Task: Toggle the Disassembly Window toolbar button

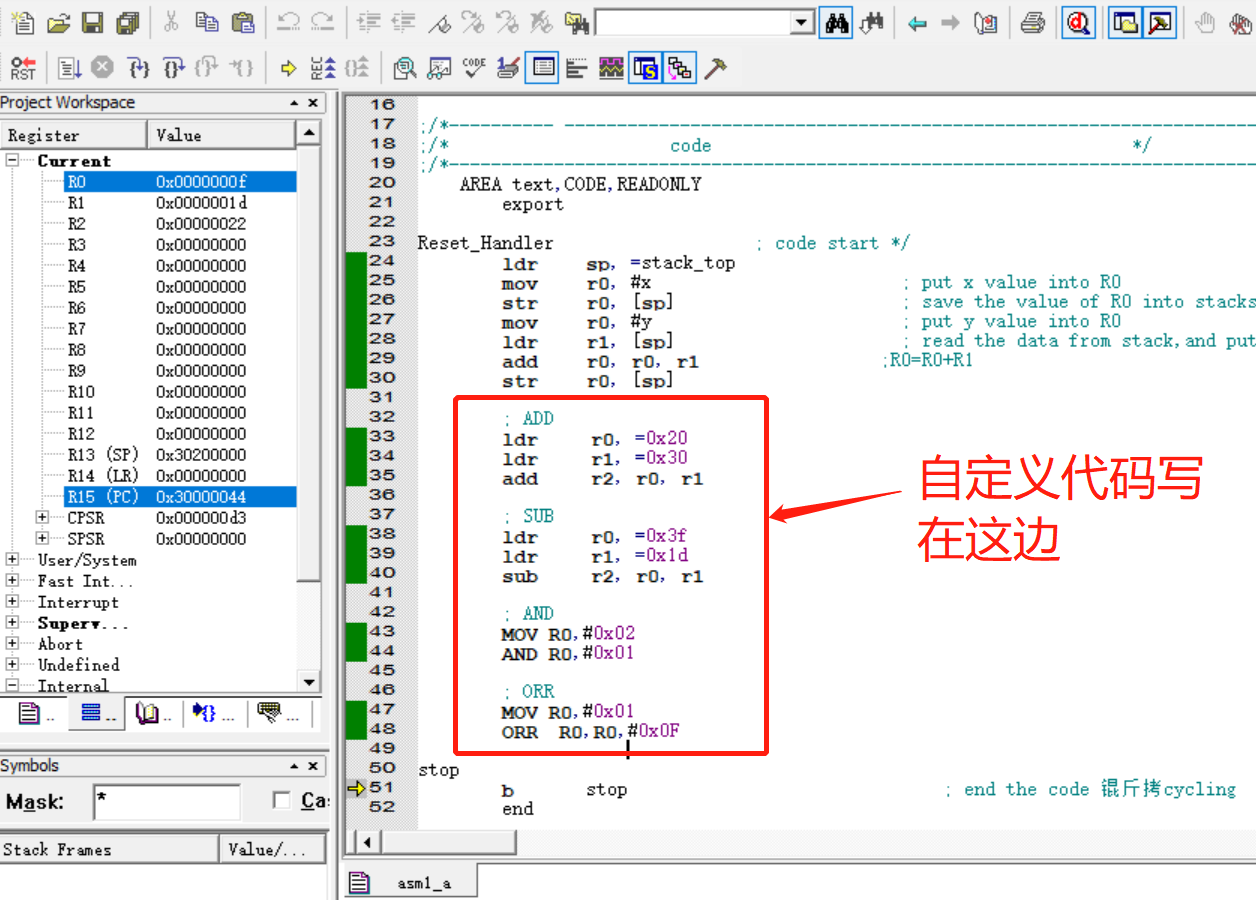Action: point(404,68)
